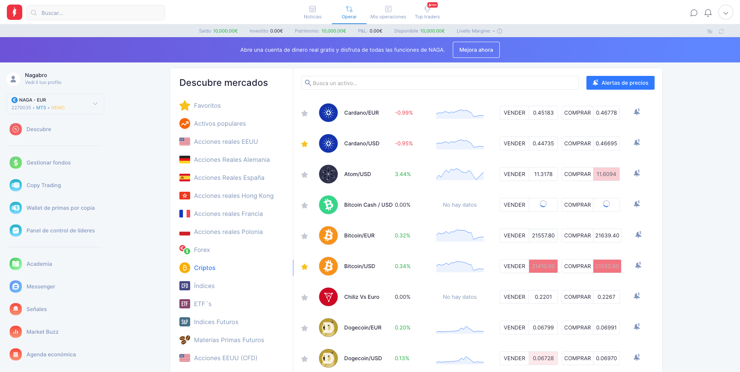Image resolution: width=740 pixels, height=372 pixels.
Task: Toggle favorite star for Bitcoin/EUR
Action: 304,236
